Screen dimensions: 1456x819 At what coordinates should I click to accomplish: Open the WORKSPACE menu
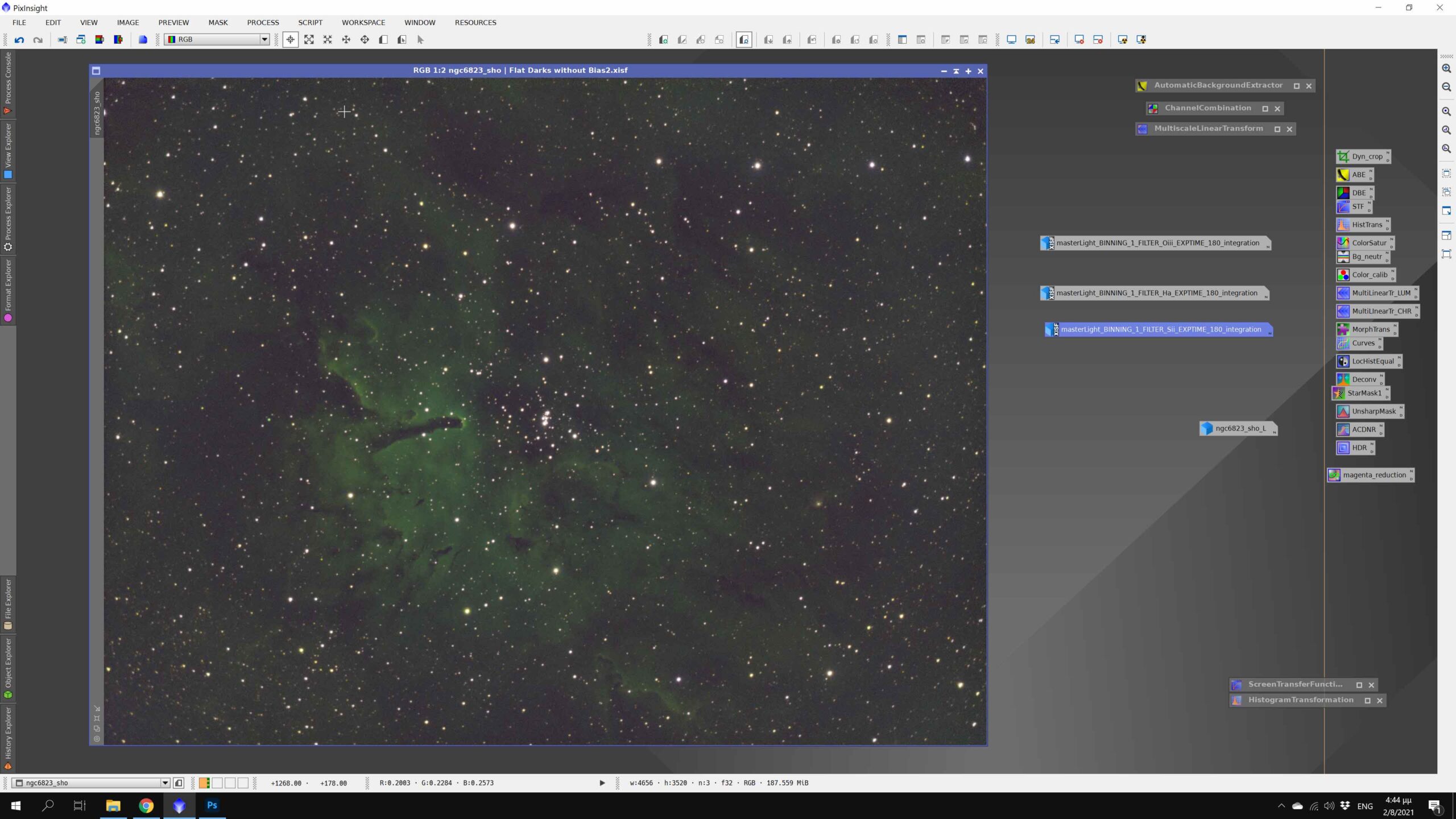363,23
